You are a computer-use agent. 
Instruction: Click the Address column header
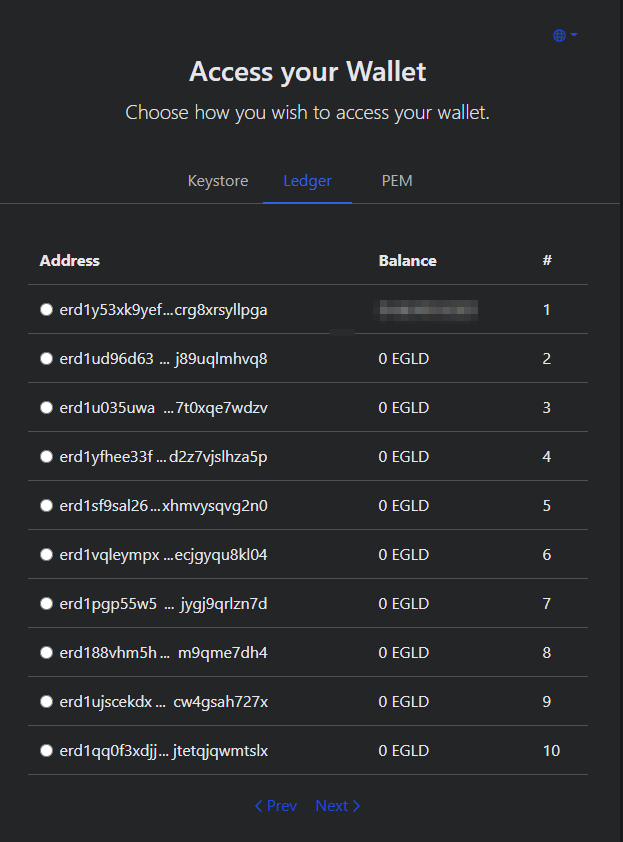click(x=69, y=260)
